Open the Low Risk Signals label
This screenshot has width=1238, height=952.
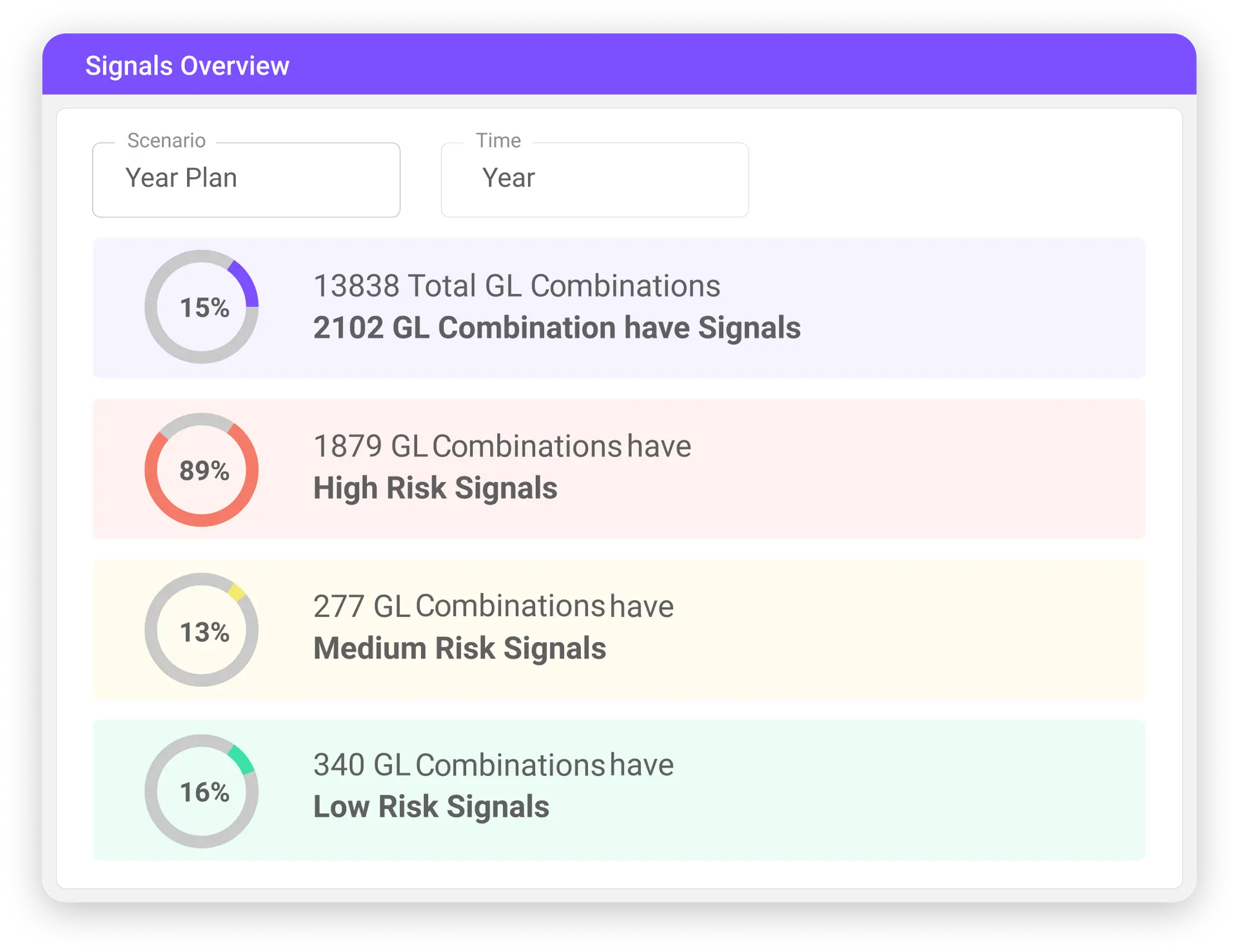pyautogui.click(x=431, y=806)
